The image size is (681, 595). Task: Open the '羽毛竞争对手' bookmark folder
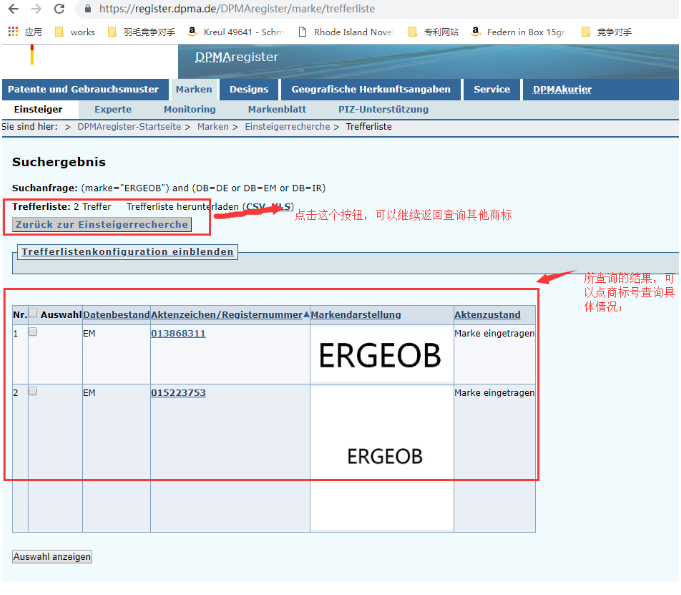coord(142,32)
